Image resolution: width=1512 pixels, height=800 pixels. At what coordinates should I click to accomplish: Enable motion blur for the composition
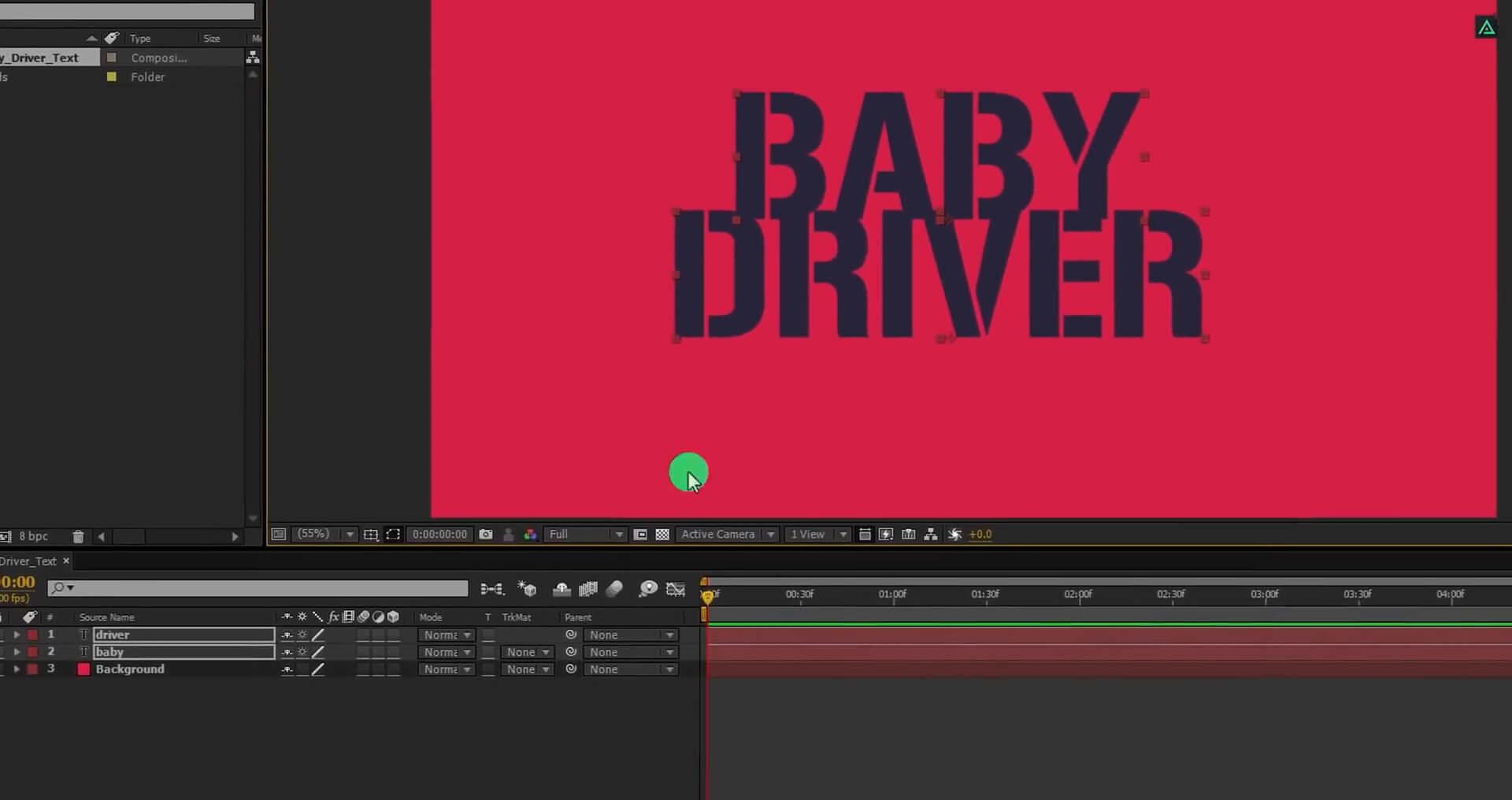coord(615,589)
